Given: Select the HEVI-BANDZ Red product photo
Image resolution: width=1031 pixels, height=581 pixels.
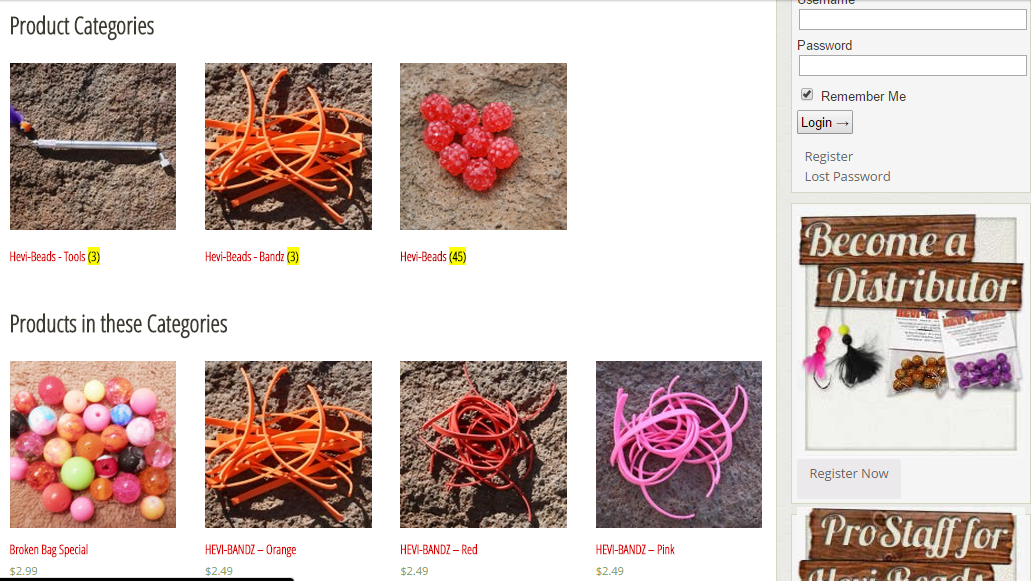Looking at the screenshot, I should click(x=483, y=444).
